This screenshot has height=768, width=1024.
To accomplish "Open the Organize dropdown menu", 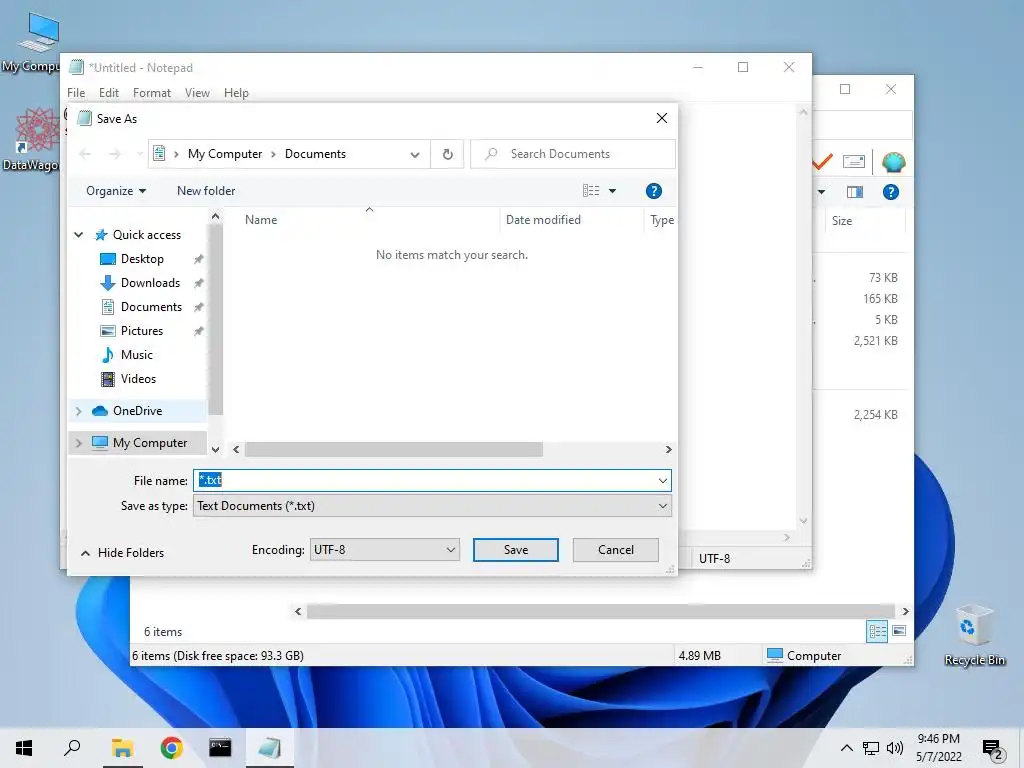I will point(116,191).
